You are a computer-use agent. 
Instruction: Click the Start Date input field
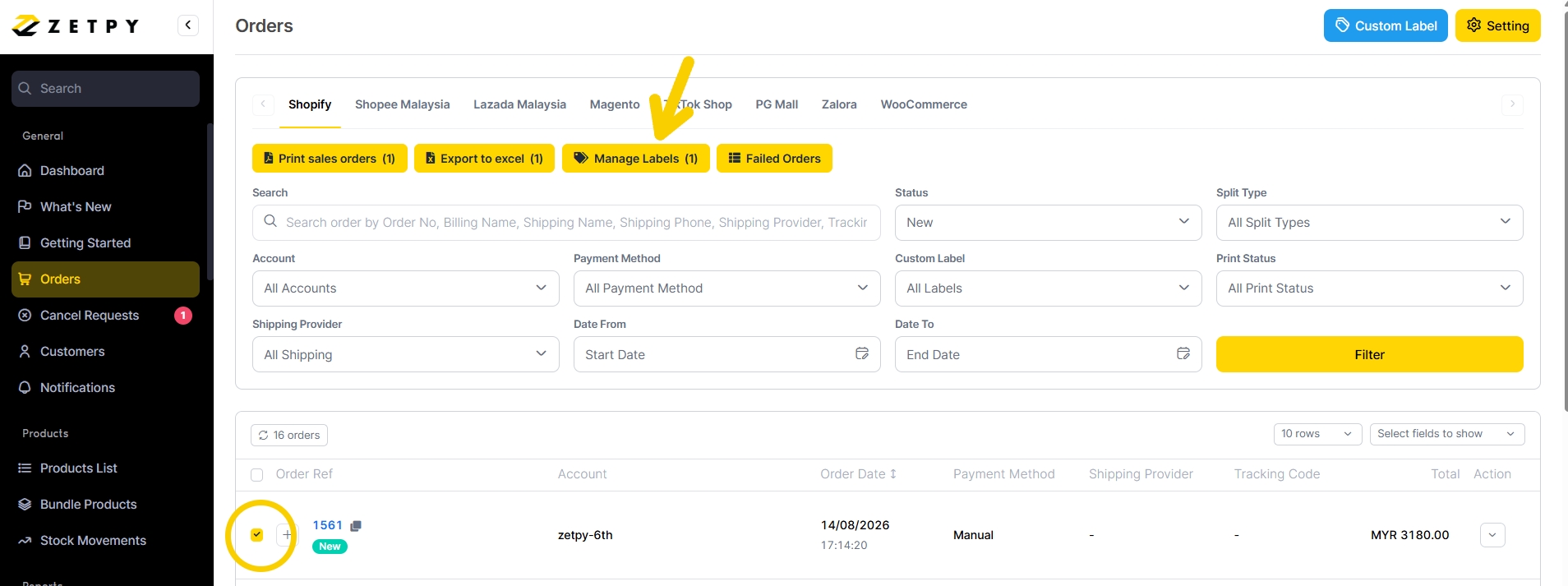726,354
